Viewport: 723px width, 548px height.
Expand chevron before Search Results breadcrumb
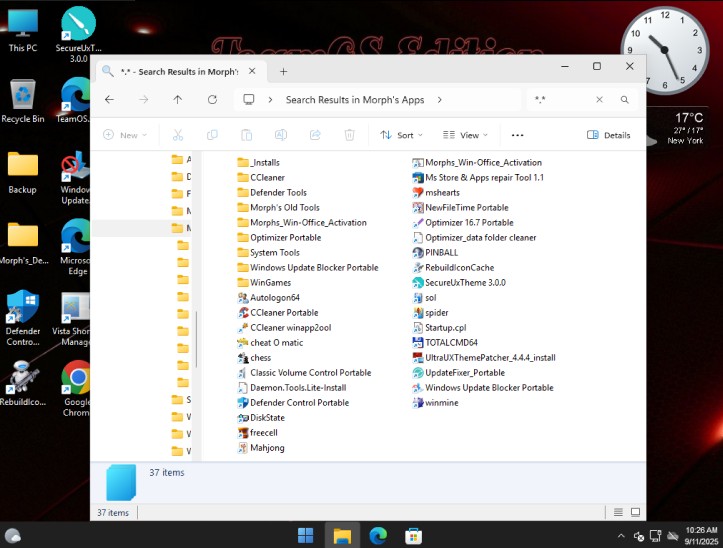point(270,100)
